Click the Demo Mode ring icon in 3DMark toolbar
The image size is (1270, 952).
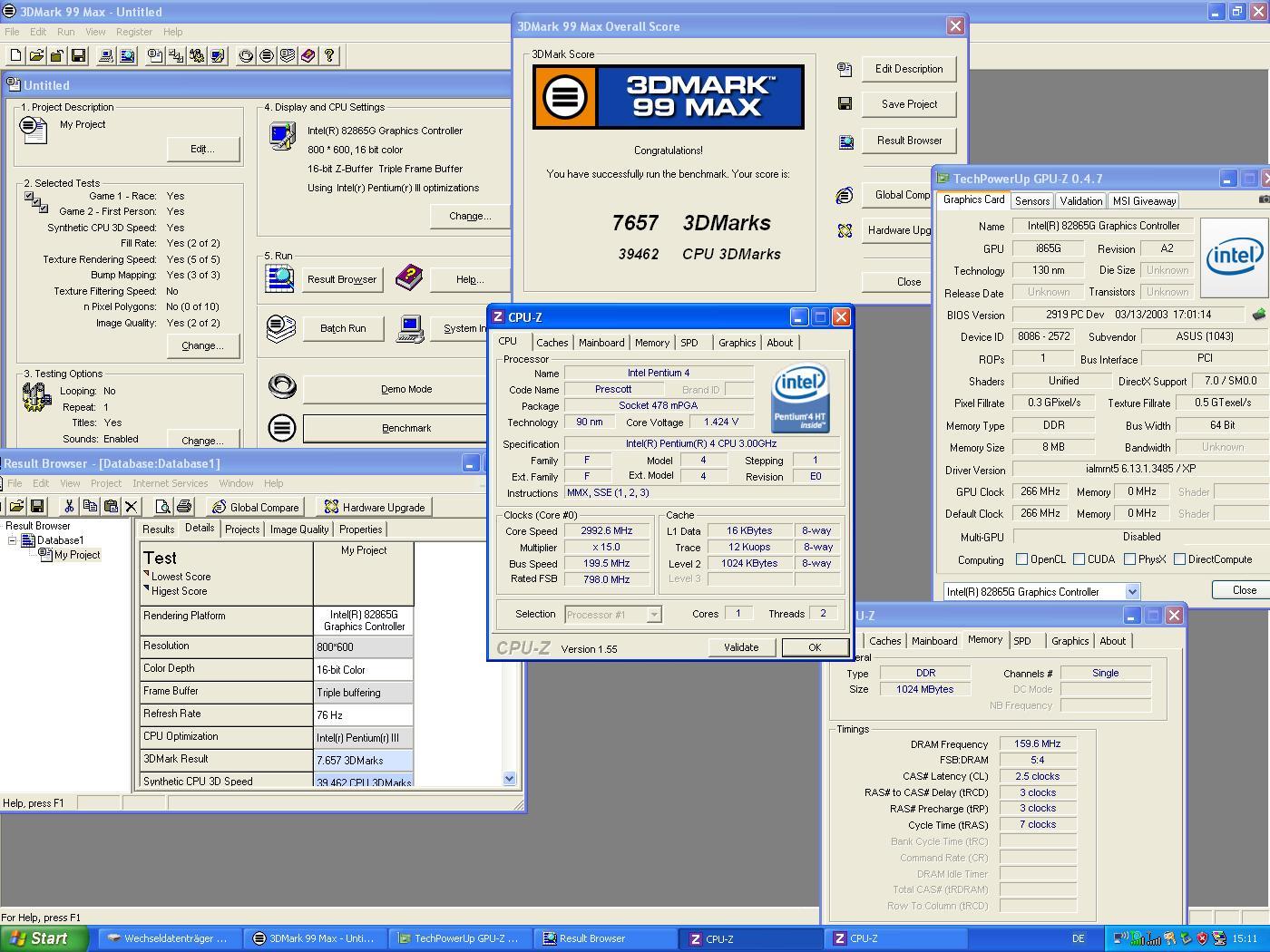click(x=246, y=56)
